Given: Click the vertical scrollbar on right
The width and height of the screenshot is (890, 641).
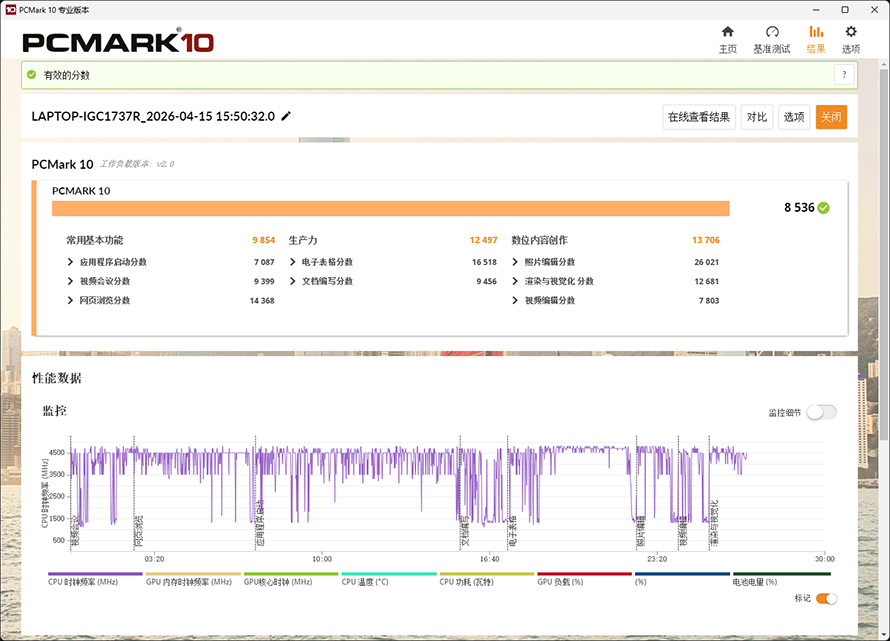Looking at the screenshot, I should 884,250.
